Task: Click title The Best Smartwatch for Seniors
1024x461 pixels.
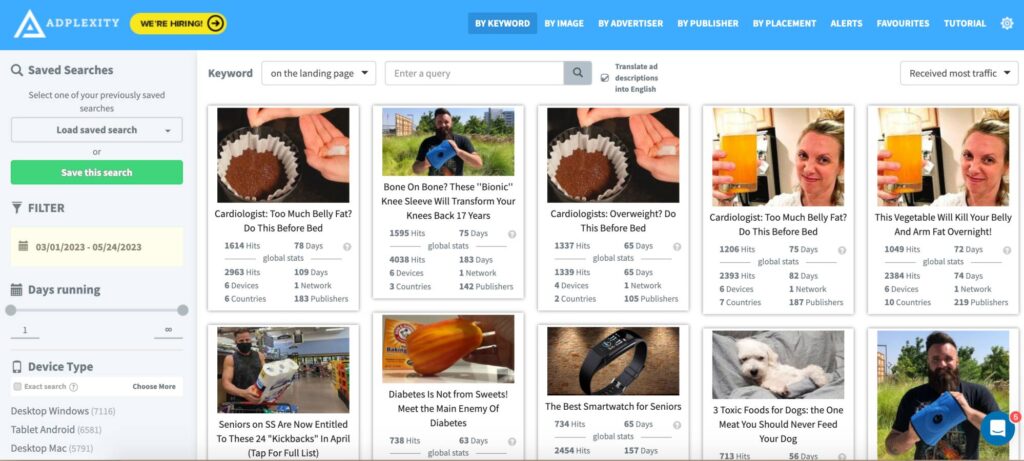Action: [x=613, y=407]
